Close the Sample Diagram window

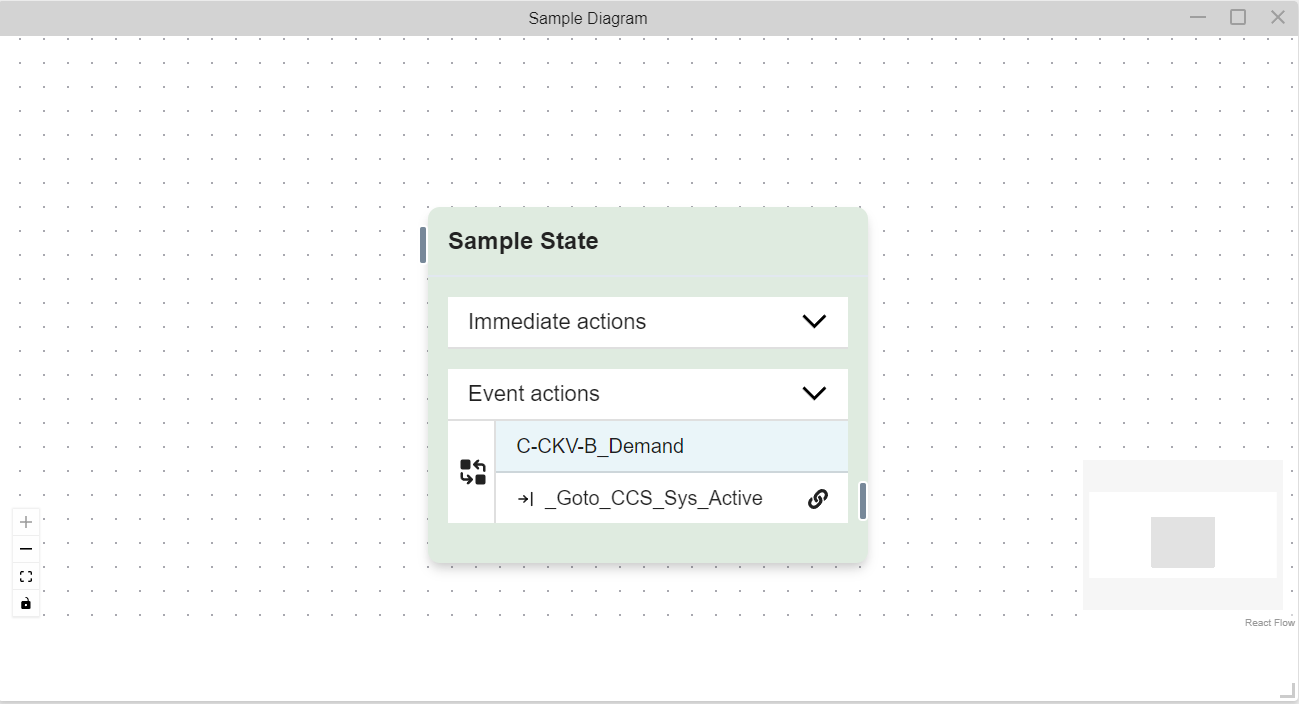[1277, 17]
